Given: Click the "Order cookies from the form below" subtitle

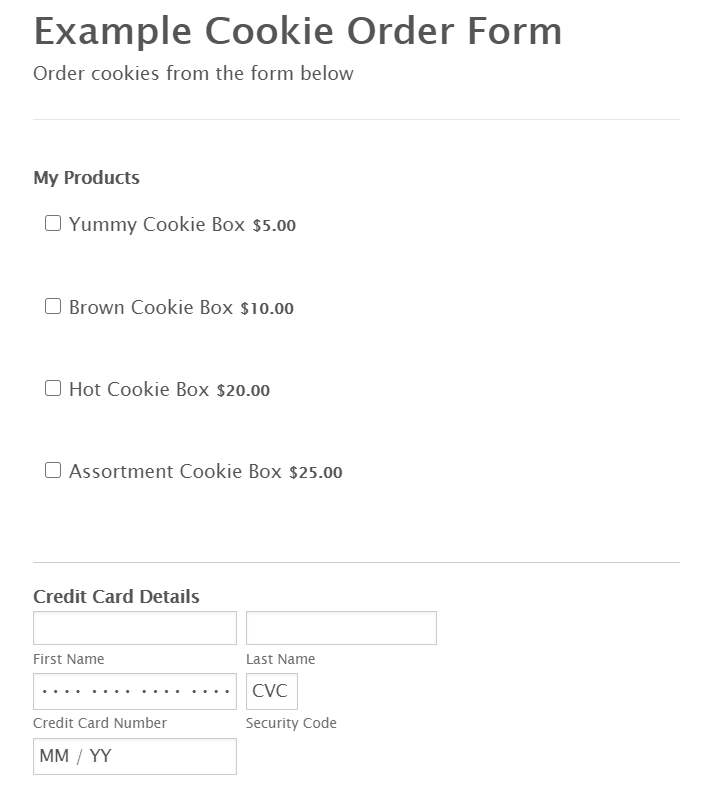Looking at the screenshot, I should (193, 73).
